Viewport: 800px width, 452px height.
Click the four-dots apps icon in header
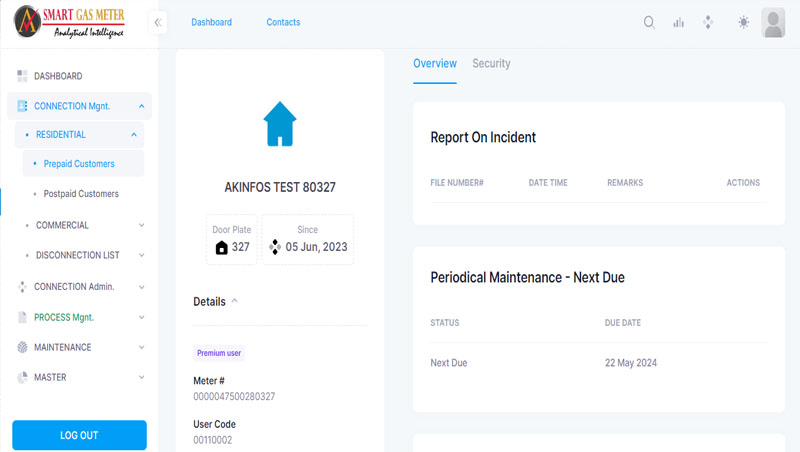[x=708, y=22]
